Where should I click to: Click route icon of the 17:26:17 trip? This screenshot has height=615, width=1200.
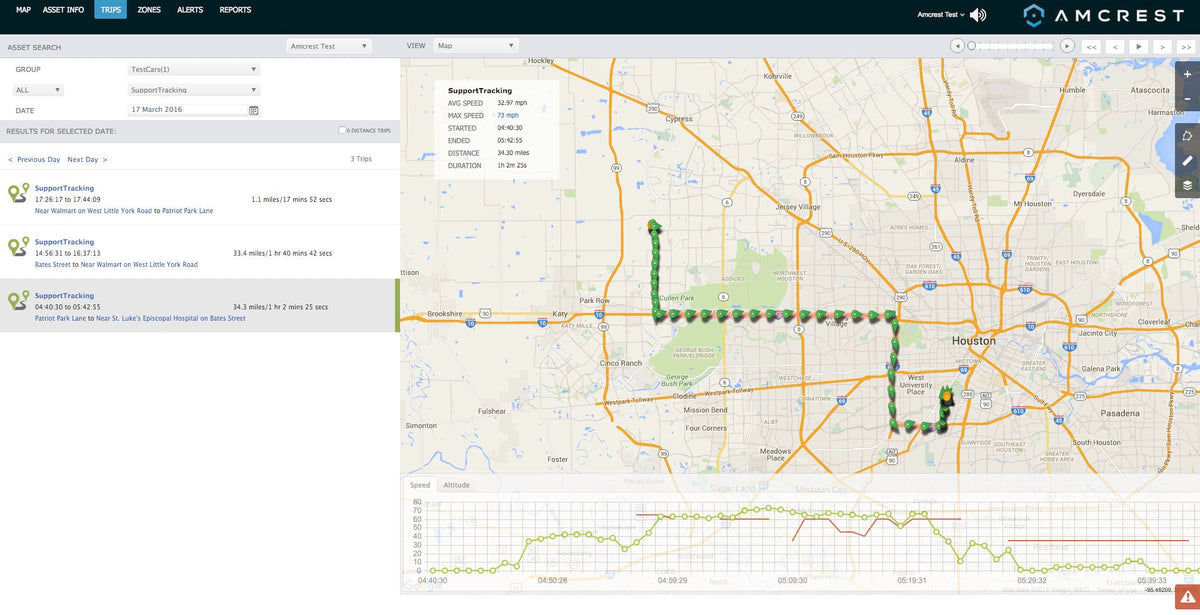pos(18,193)
